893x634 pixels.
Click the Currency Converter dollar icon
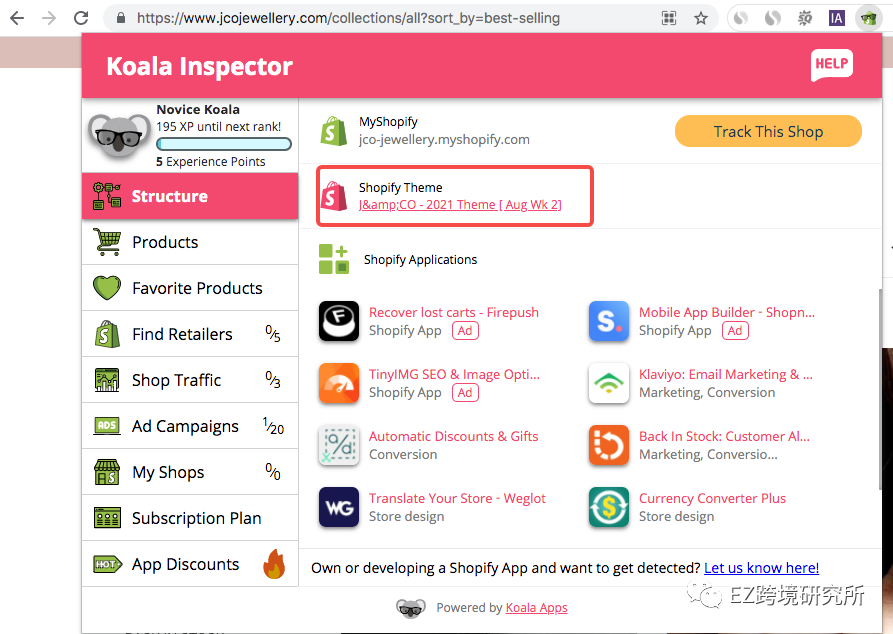tap(609, 507)
